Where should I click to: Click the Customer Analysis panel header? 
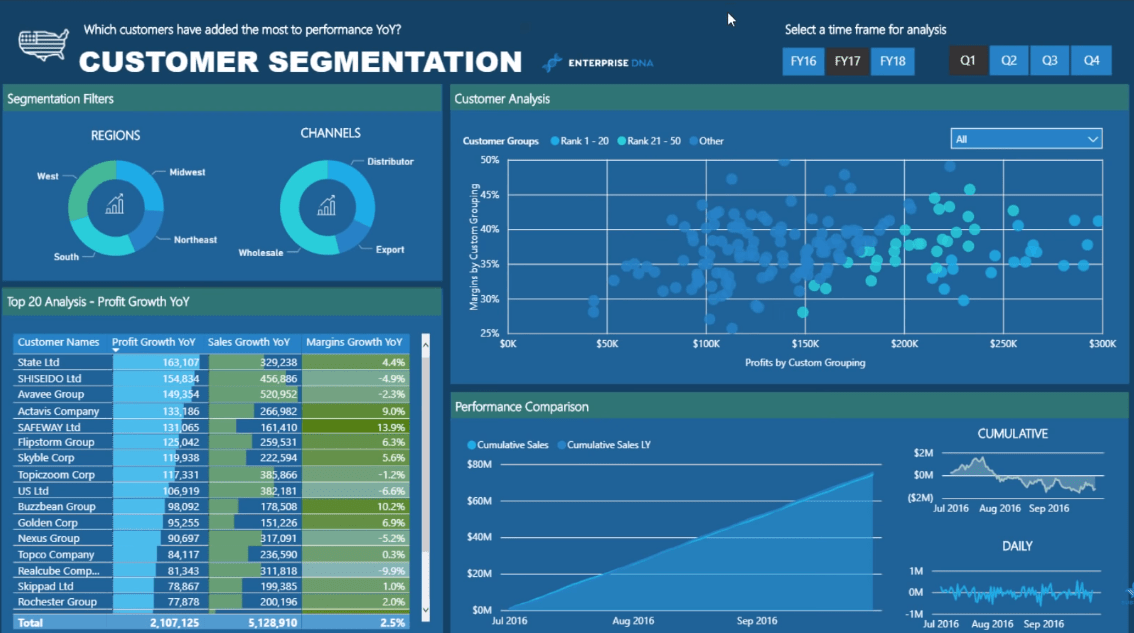(789, 98)
